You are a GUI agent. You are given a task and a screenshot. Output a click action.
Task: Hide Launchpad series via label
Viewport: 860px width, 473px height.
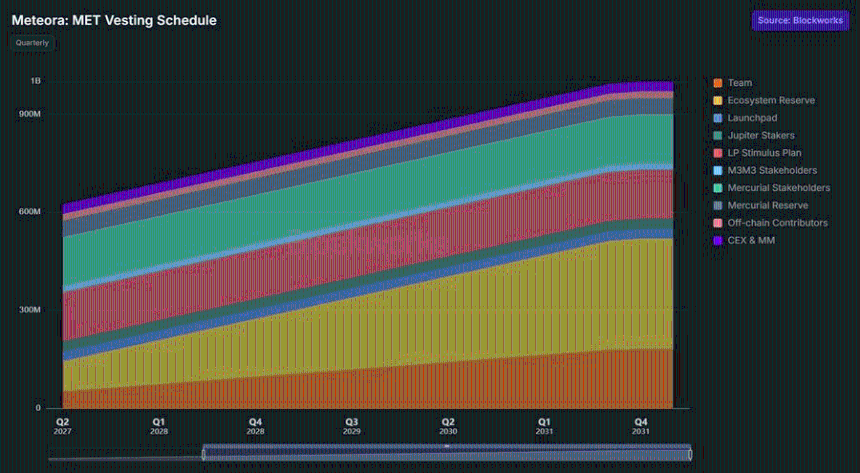coord(752,118)
